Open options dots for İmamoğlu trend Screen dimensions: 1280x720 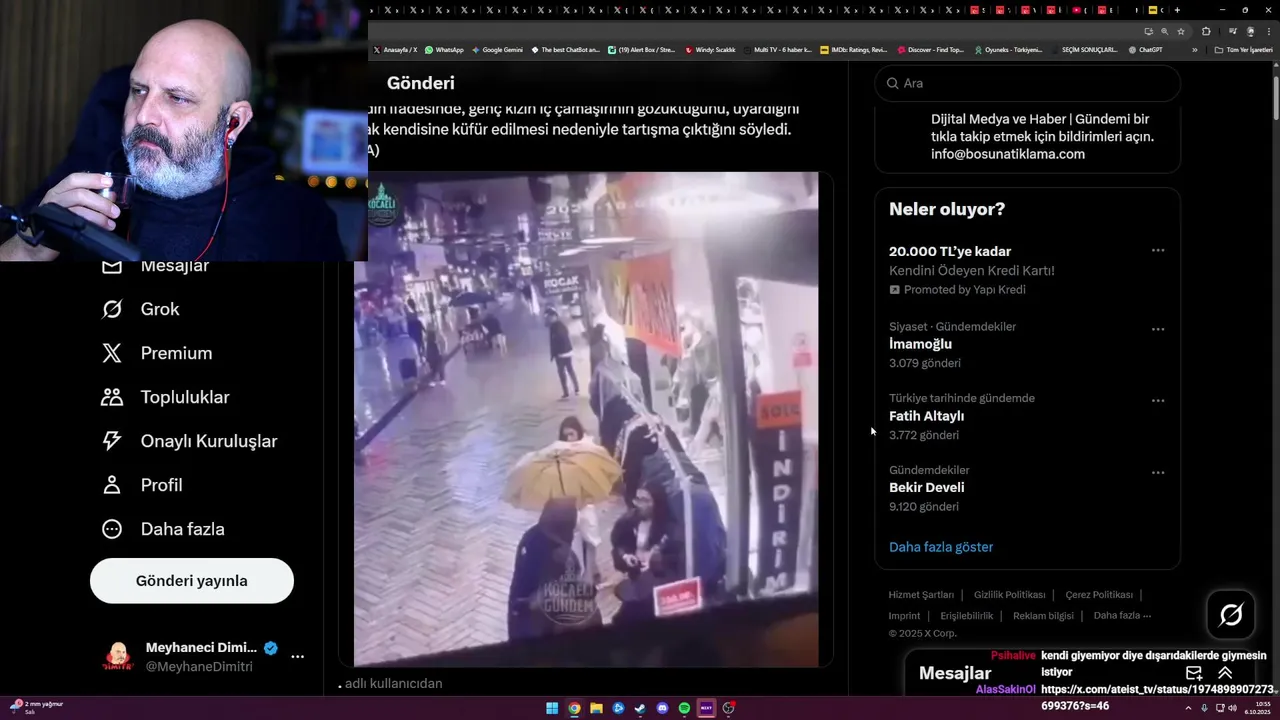click(x=1158, y=329)
